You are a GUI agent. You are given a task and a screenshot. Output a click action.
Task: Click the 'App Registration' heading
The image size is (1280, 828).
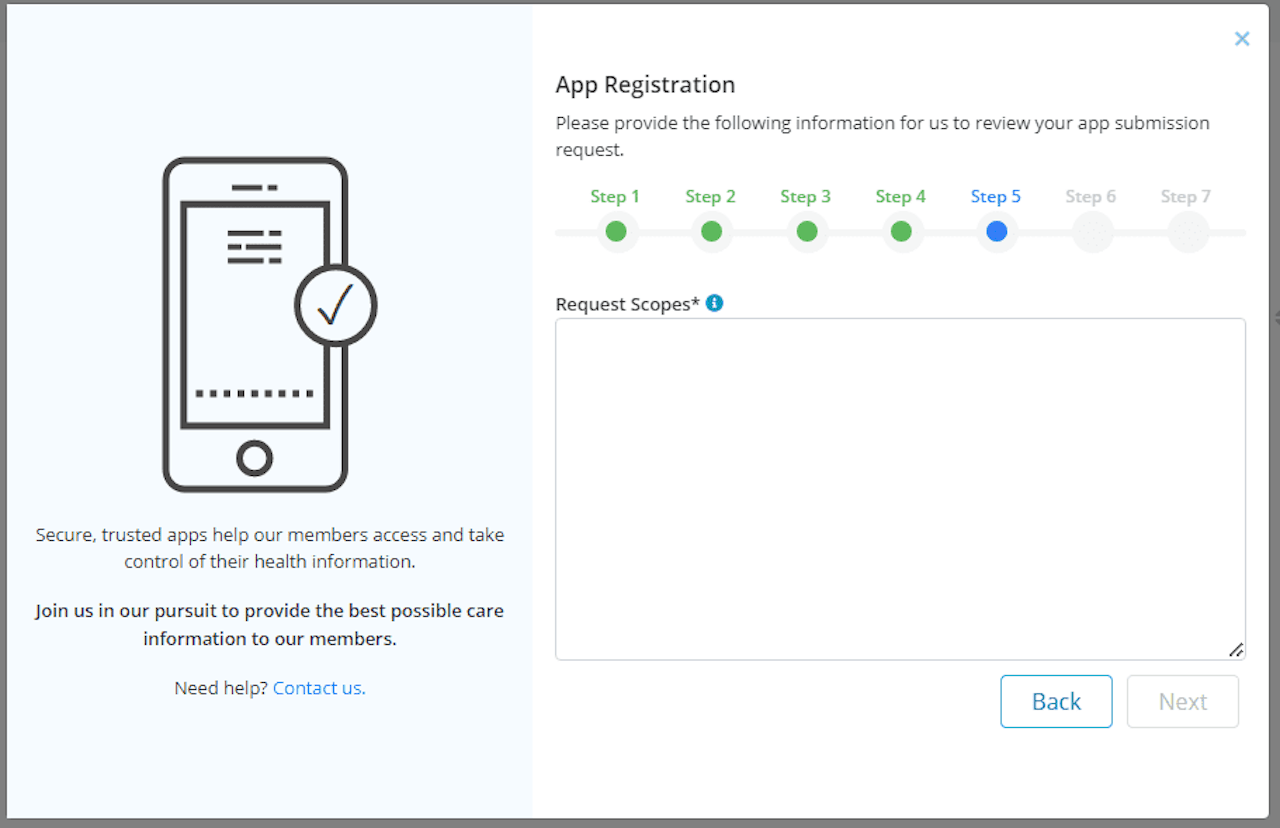pyautogui.click(x=645, y=84)
